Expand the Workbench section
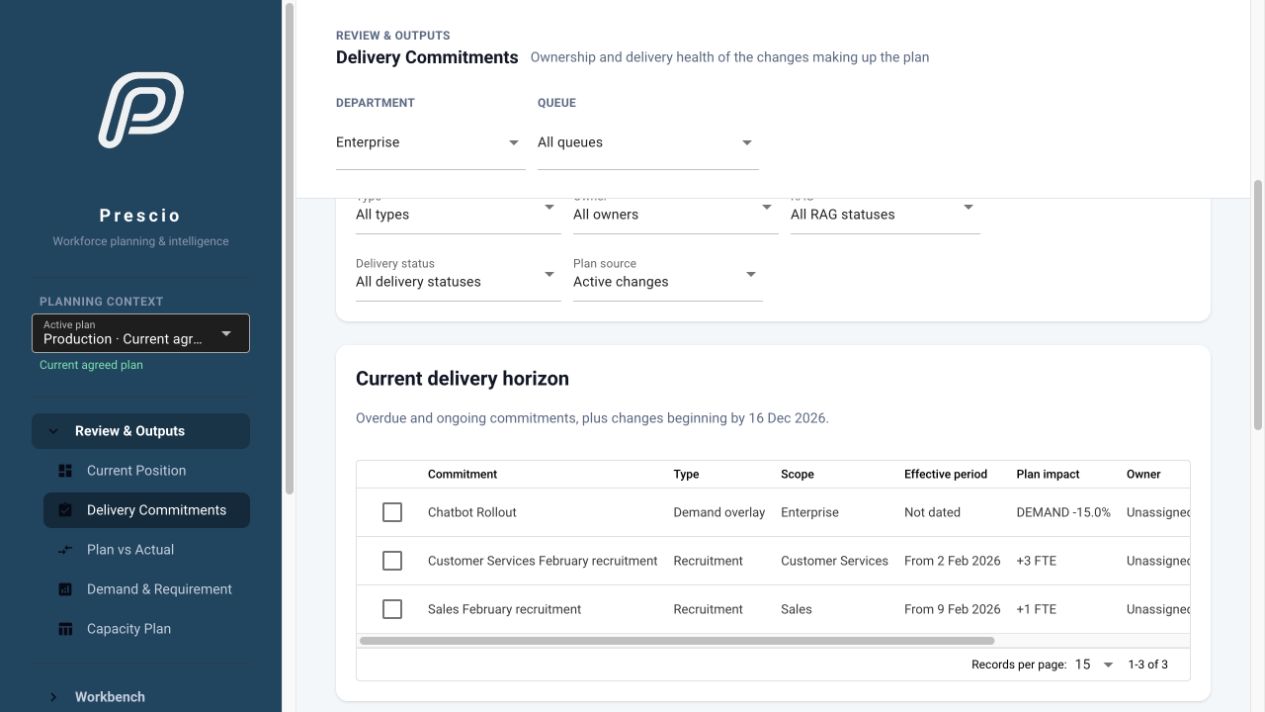 click(141, 697)
